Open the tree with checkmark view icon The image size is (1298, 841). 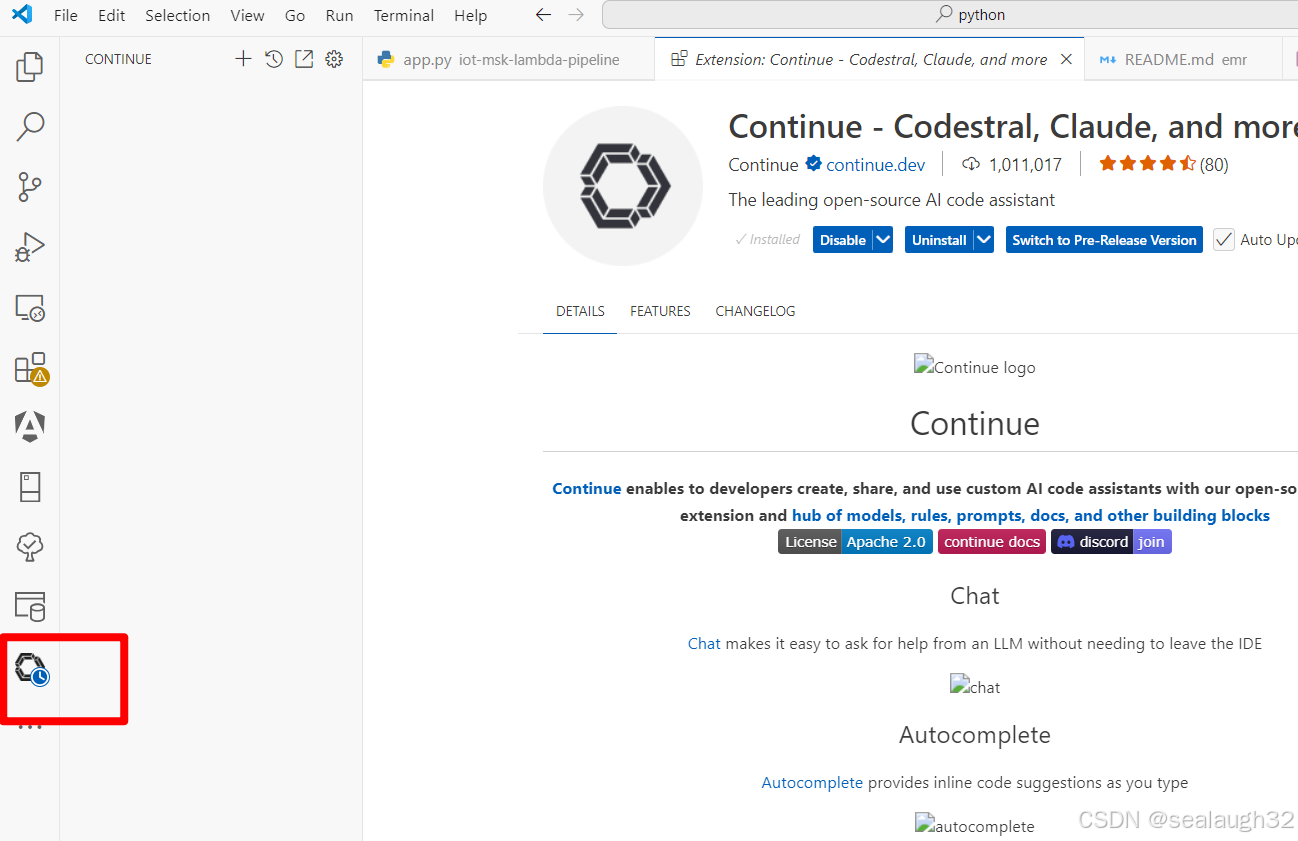pyautogui.click(x=30, y=547)
